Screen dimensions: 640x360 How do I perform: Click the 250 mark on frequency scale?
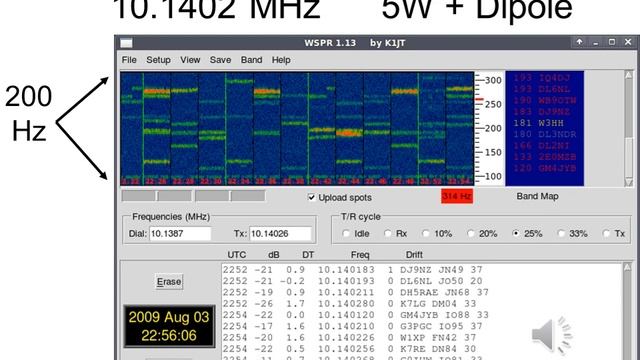click(x=493, y=104)
